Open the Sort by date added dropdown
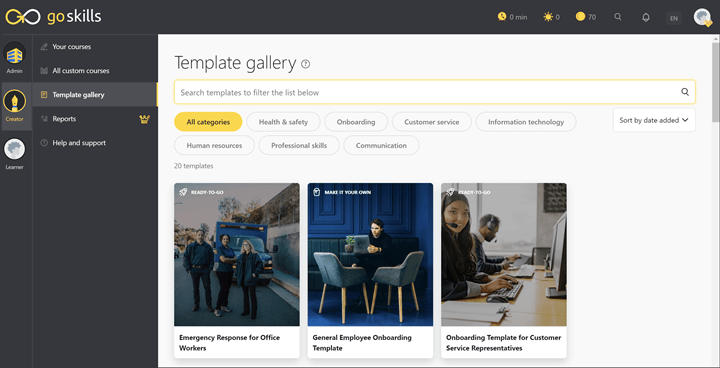The width and height of the screenshot is (720, 368). point(654,120)
